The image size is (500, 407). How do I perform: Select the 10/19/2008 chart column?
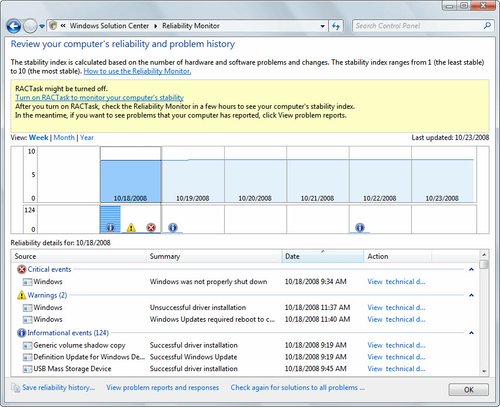193,175
